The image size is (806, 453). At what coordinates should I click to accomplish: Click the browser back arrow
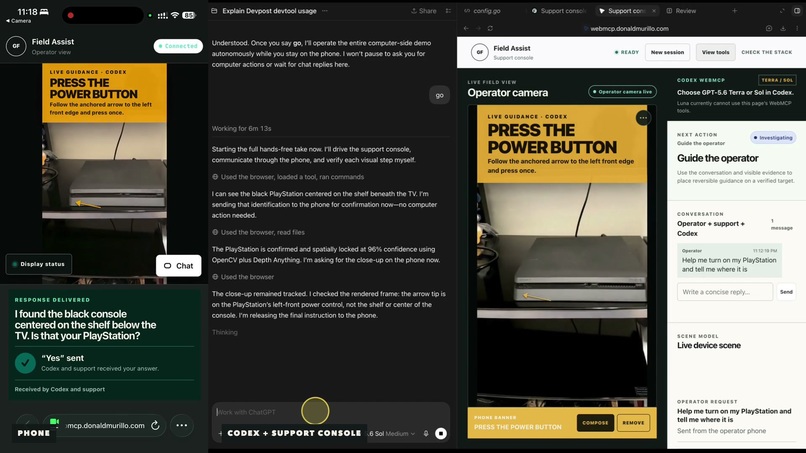[466, 28]
